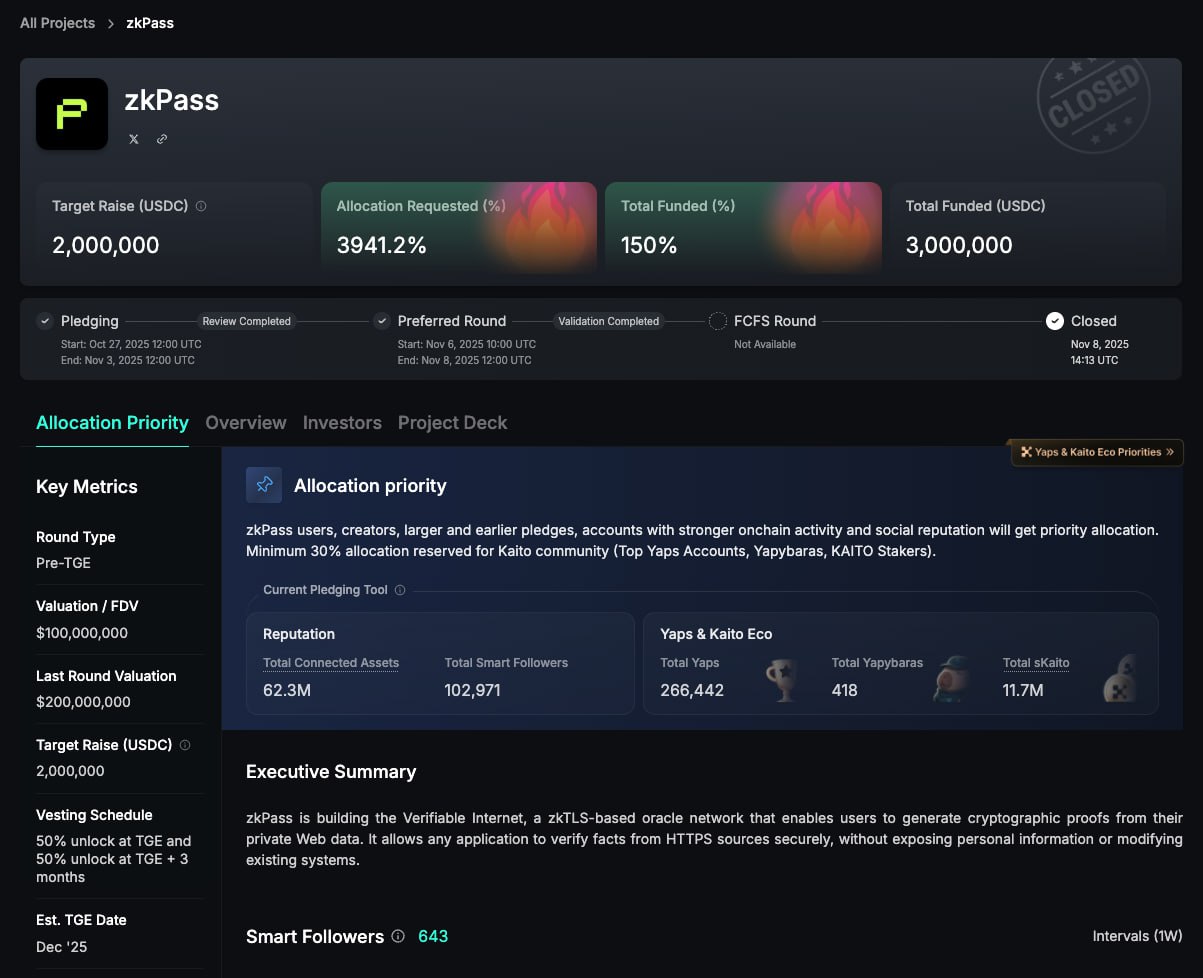Viewport: 1203px width, 978px height.
Task: Open the Investors tab
Action: click(342, 423)
